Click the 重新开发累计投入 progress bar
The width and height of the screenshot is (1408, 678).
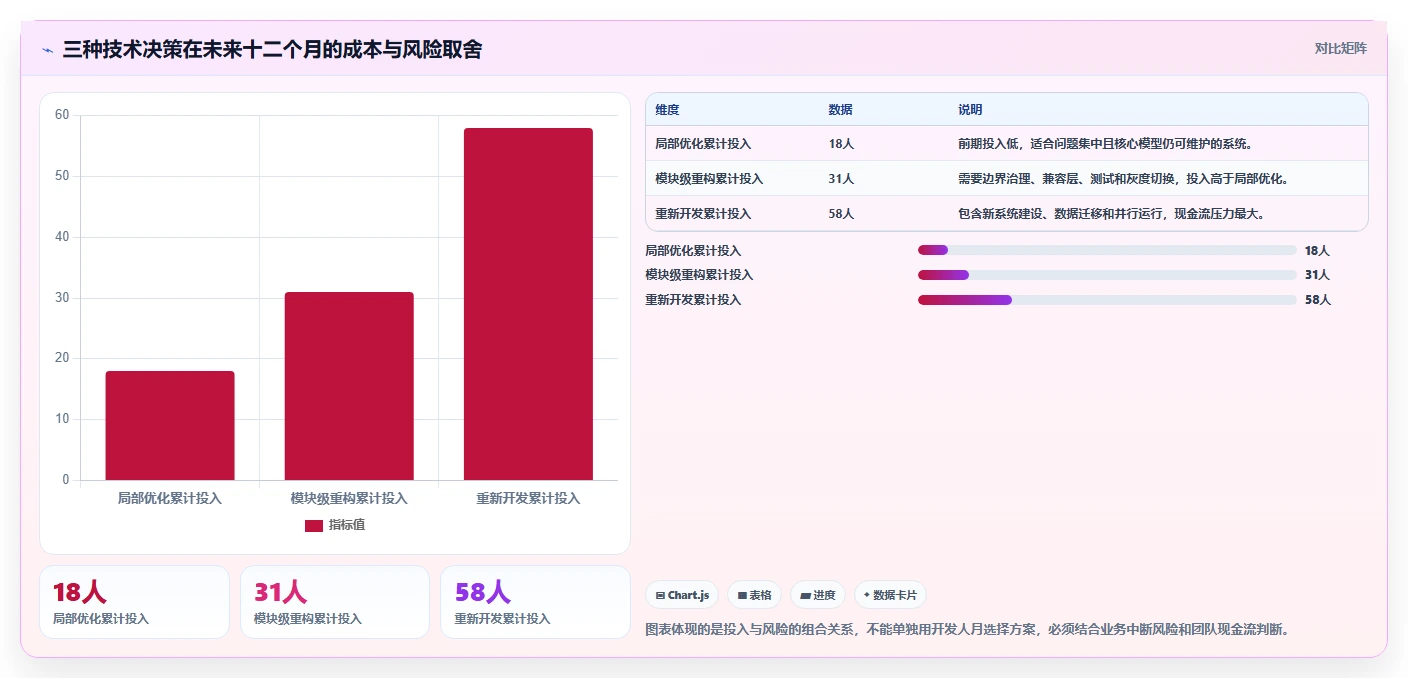(x=1107, y=299)
